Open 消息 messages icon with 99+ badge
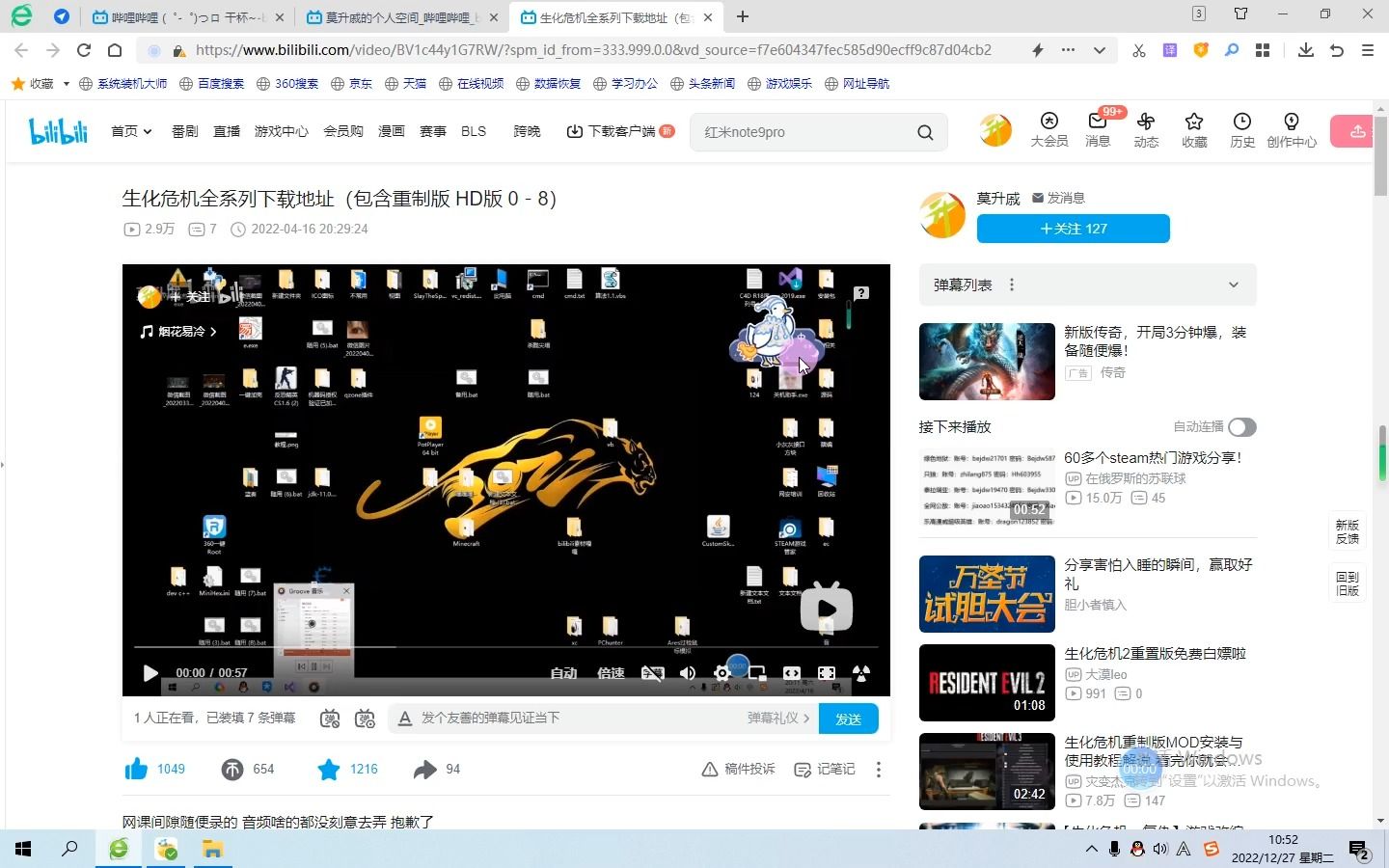 coord(1098,129)
